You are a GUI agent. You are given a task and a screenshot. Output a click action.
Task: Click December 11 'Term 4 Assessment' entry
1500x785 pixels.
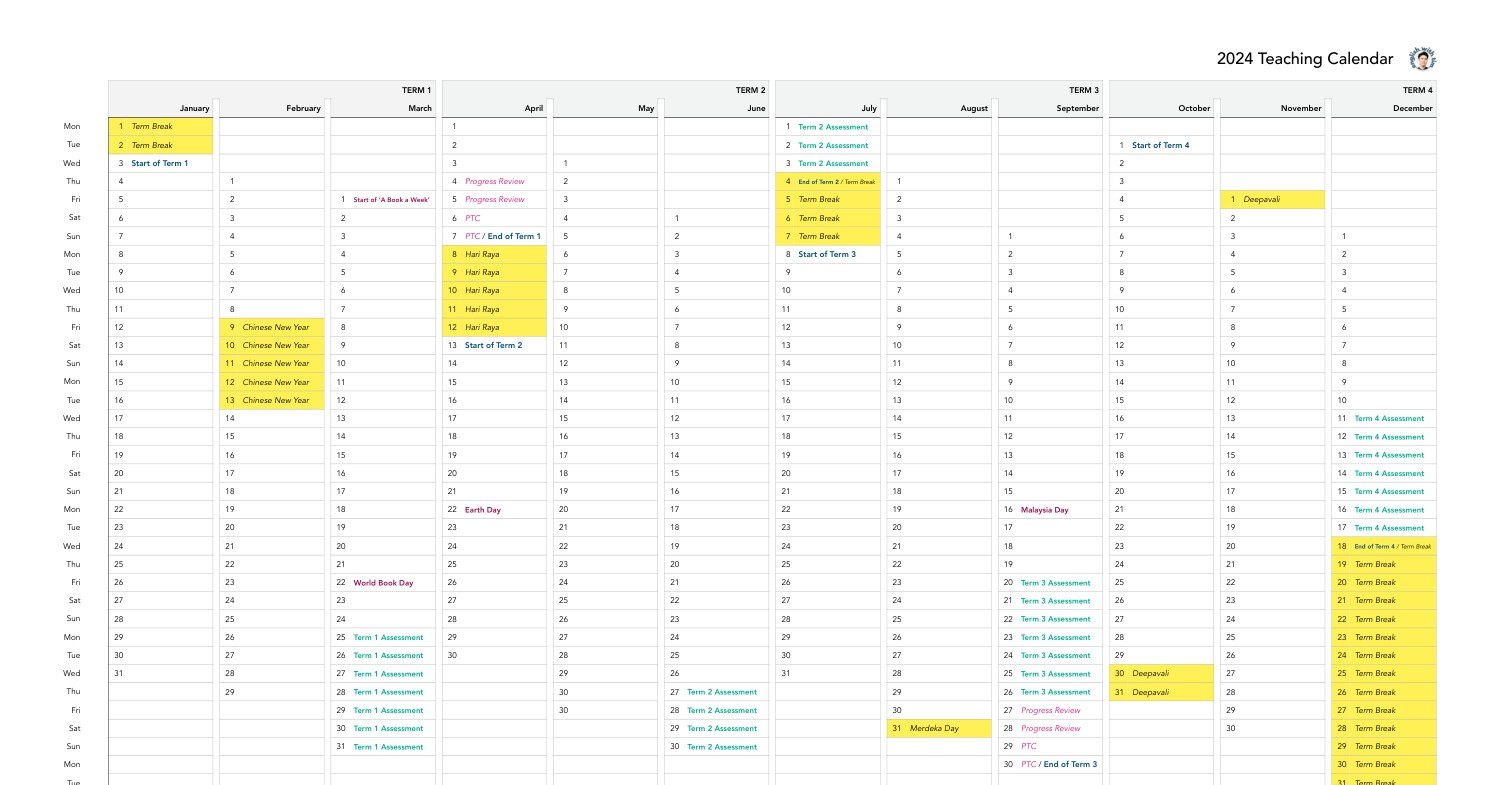(1389, 418)
